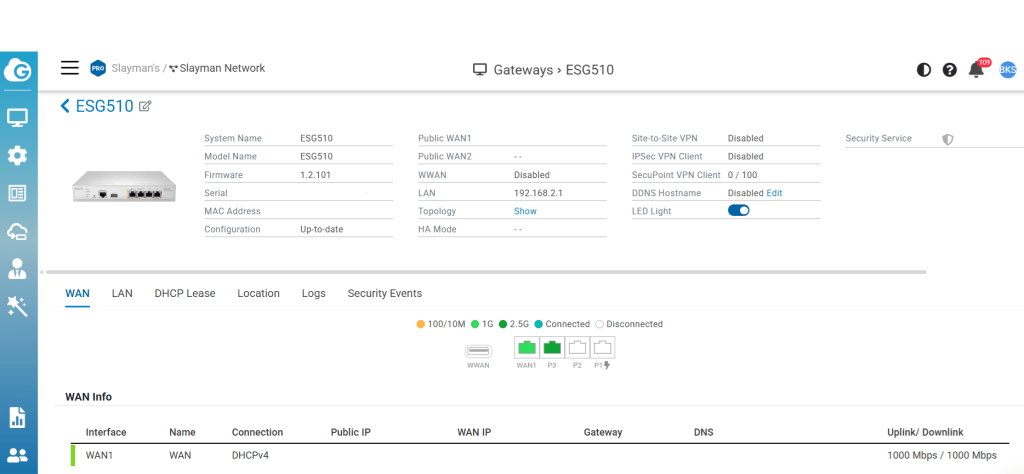
Task: Switch to the WAN tab
Action: click(77, 293)
